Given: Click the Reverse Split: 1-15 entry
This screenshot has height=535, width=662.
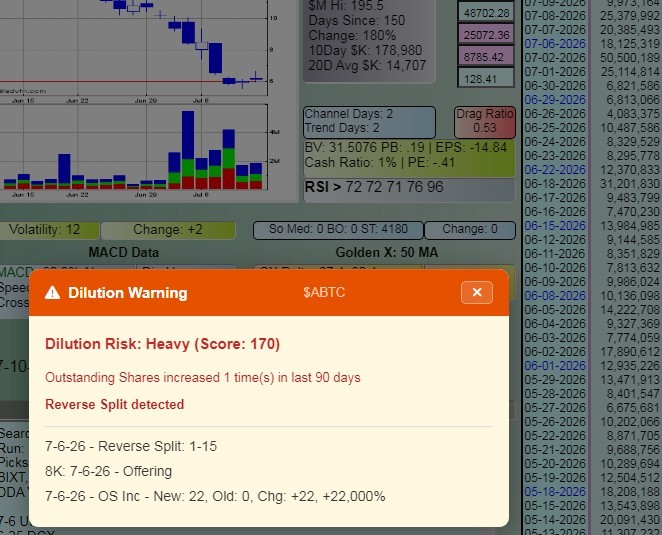Looking at the screenshot, I should coord(131,446).
